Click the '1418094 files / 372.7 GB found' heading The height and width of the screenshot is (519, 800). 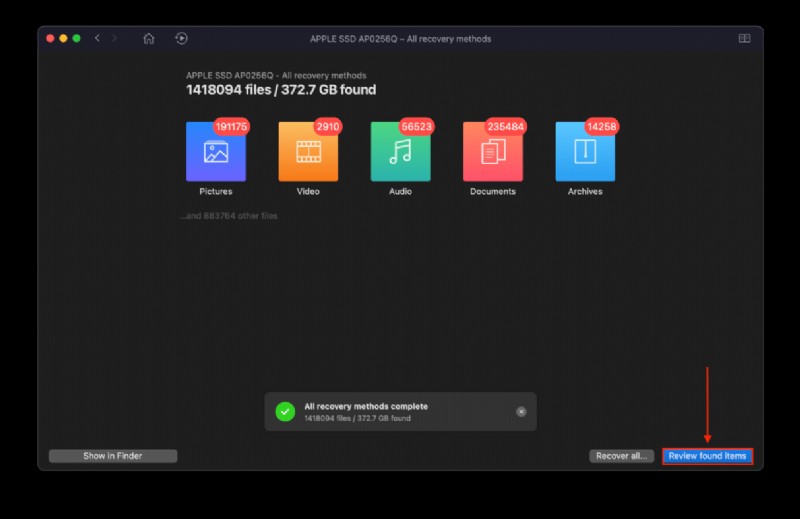pos(281,90)
